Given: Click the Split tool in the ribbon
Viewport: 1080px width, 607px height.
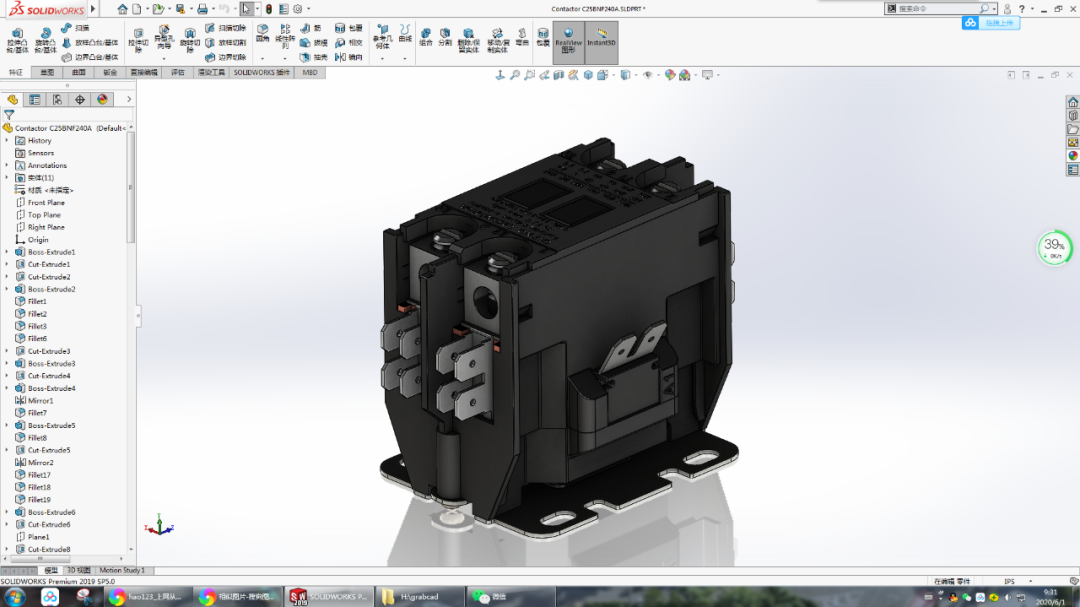Looking at the screenshot, I should [x=445, y=37].
